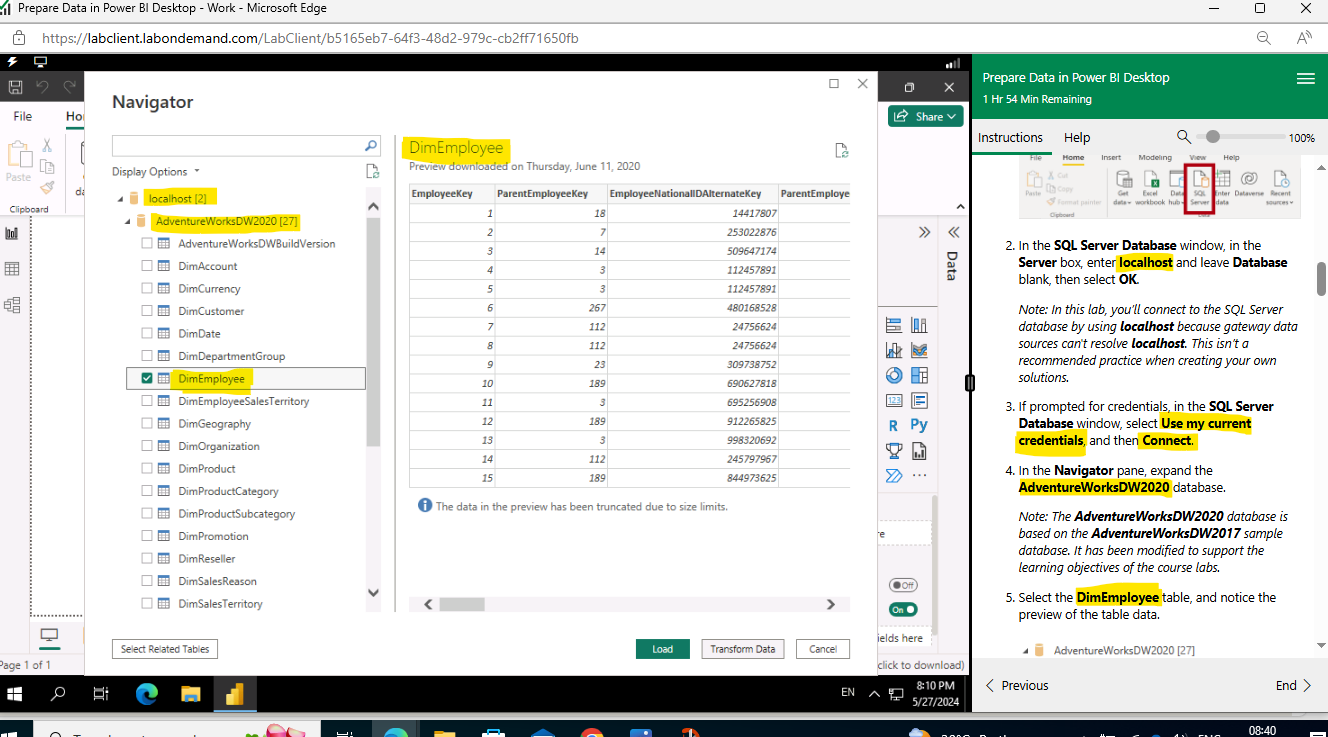Open the Search icon in the VM taskbar
This screenshot has height=737, width=1328.
coord(58,693)
